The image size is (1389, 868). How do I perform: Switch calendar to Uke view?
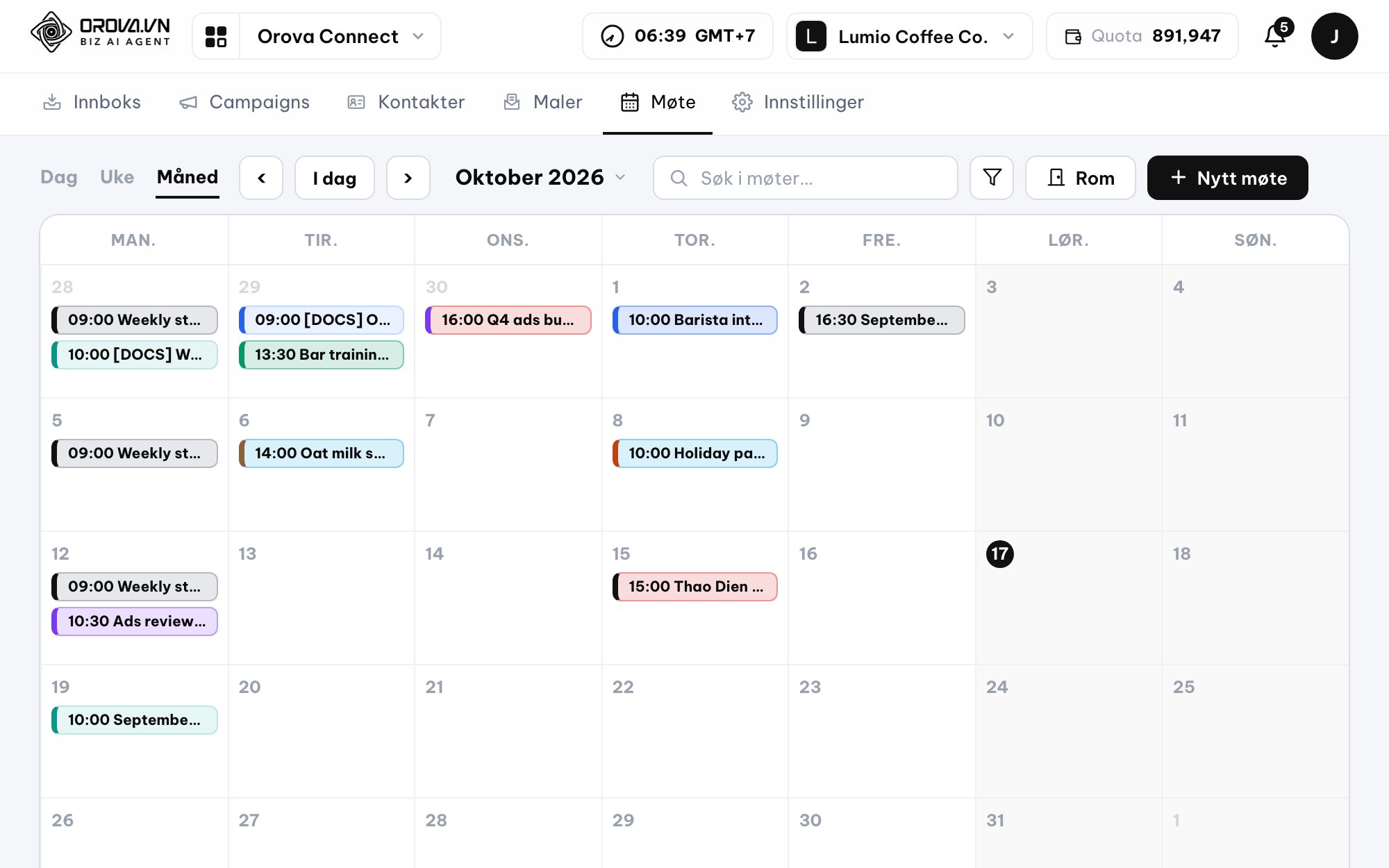point(117,177)
